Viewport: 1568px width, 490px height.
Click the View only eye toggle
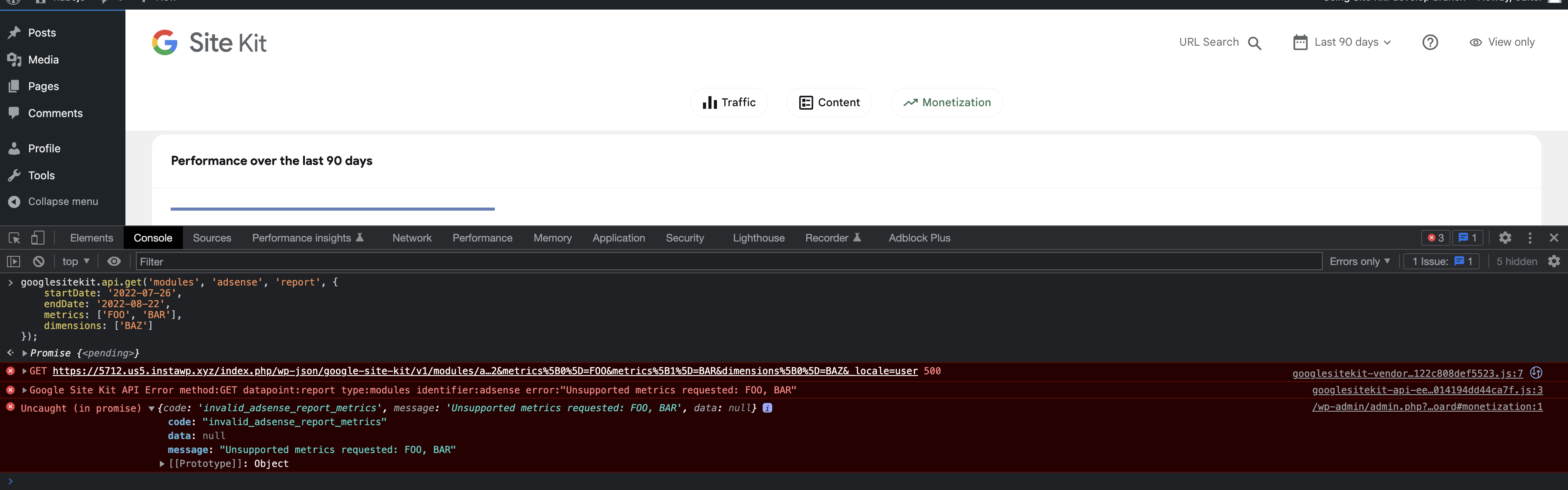point(1476,42)
